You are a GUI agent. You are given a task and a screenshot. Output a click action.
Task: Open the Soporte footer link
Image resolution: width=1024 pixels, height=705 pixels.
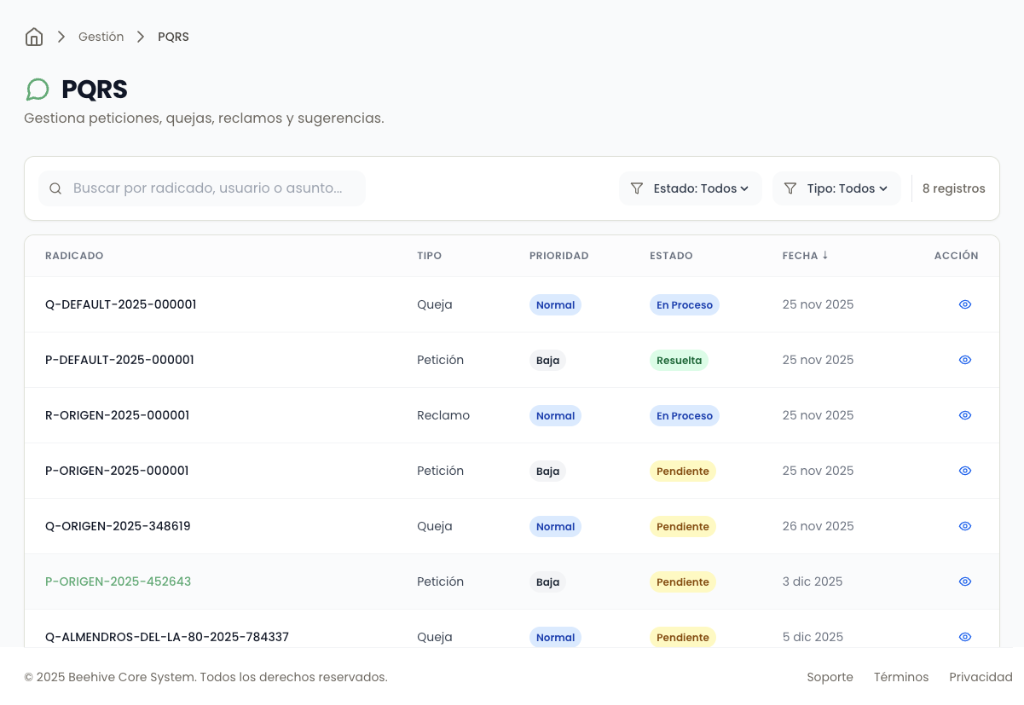pyautogui.click(x=829, y=677)
